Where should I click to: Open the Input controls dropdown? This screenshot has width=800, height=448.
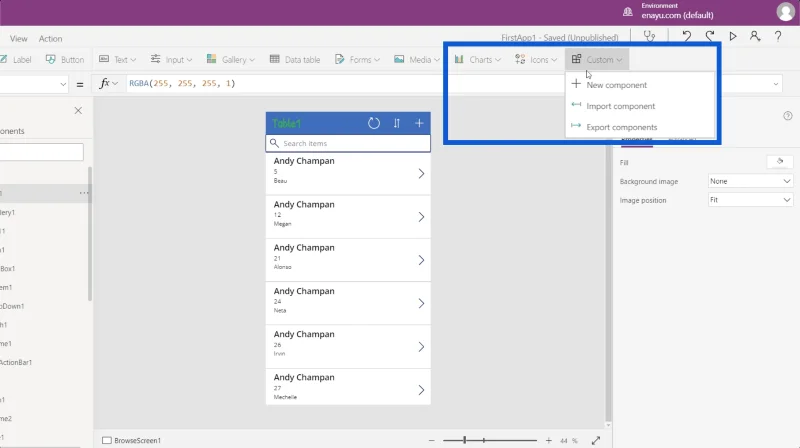[171, 60]
